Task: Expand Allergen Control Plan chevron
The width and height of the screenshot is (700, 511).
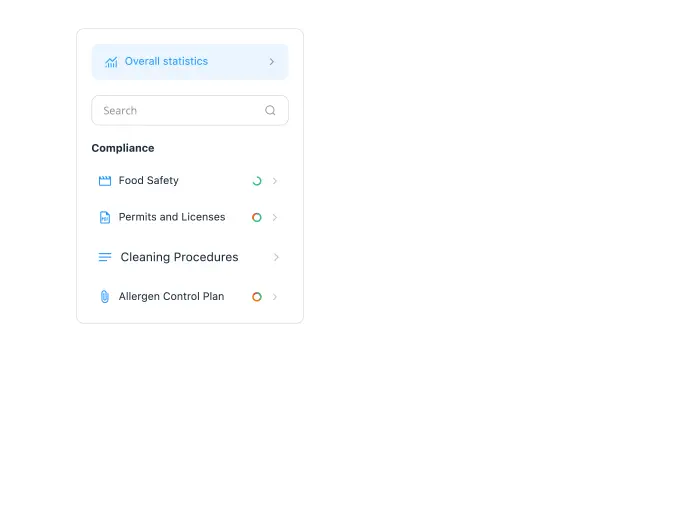Action: (x=275, y=297)
